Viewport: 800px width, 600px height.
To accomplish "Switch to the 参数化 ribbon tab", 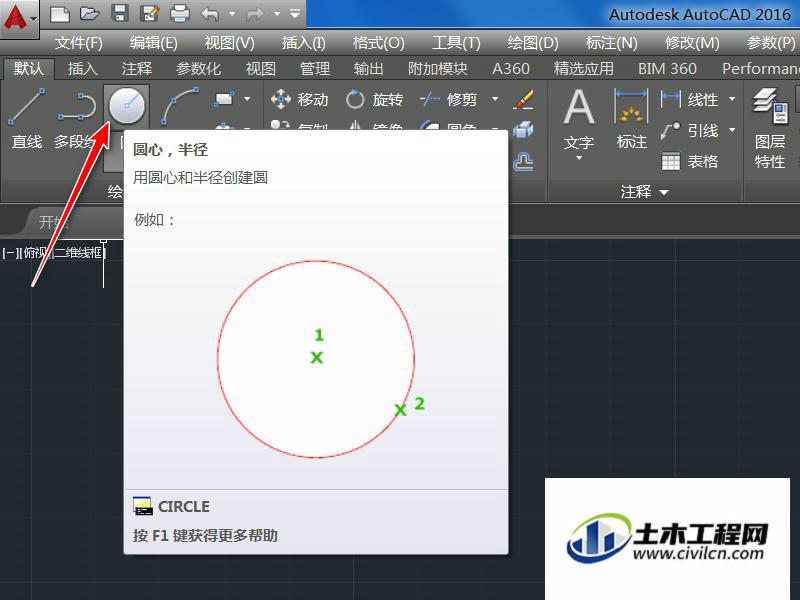I will (198, 68).
